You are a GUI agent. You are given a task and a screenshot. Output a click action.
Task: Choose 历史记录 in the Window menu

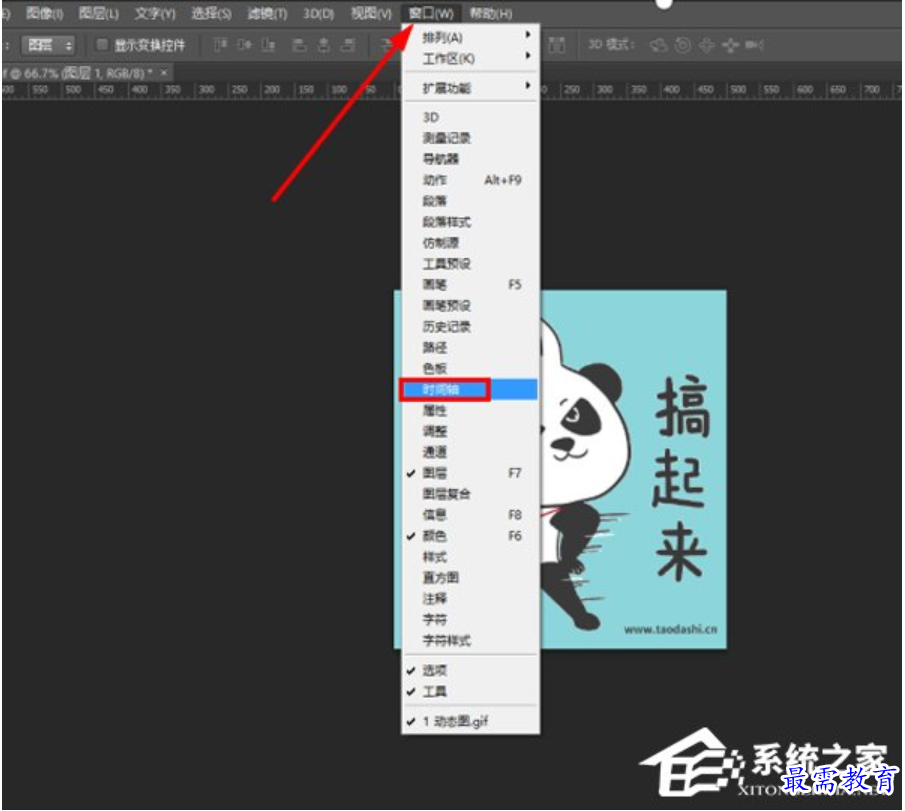[470, 327]
